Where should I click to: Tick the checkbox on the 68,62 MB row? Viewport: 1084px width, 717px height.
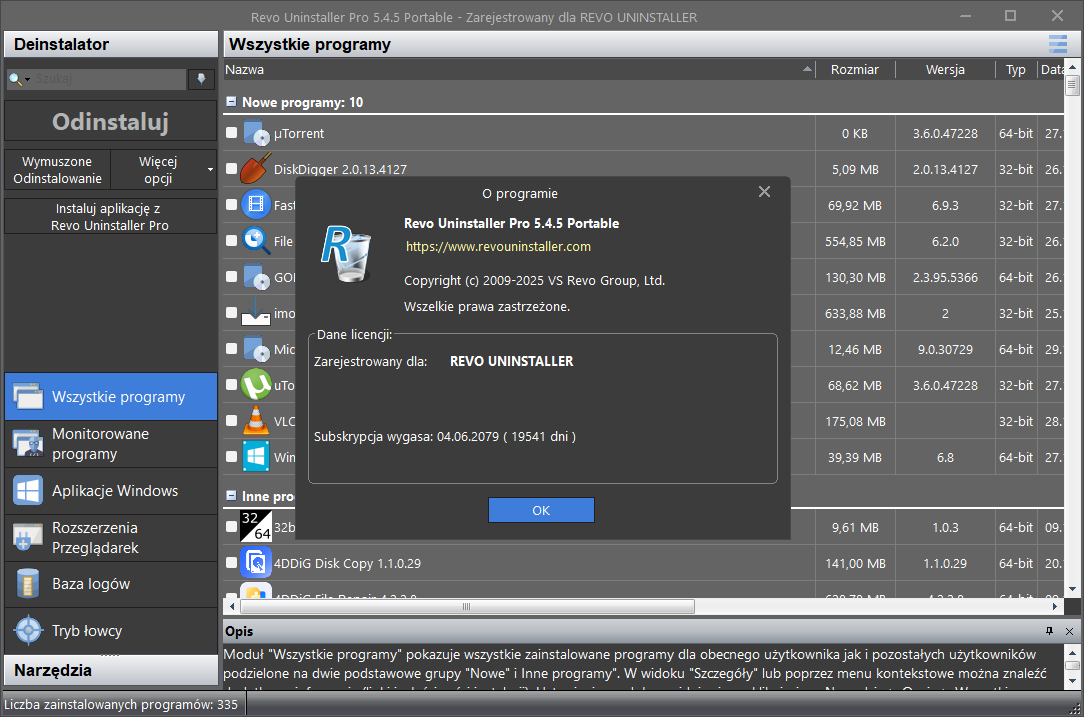pyautogui.click(x=232, y=384)
